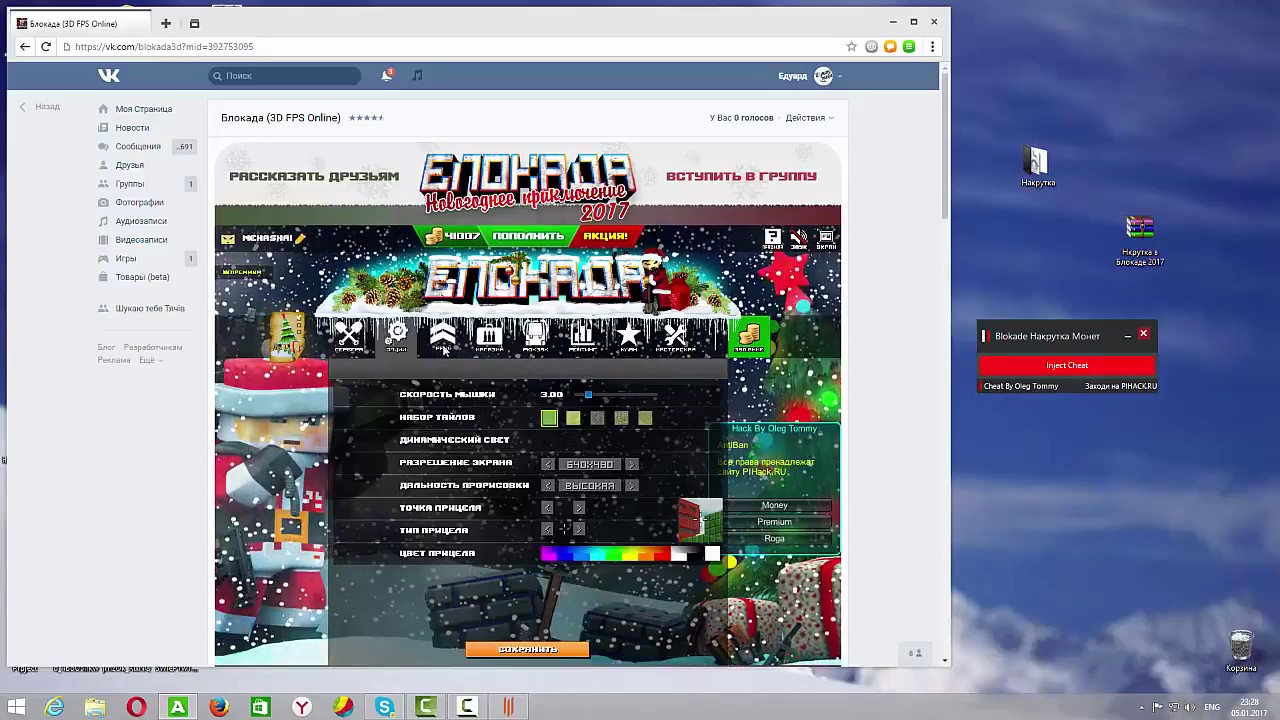Click the red Inject Cheat button

pos(1067,365)
